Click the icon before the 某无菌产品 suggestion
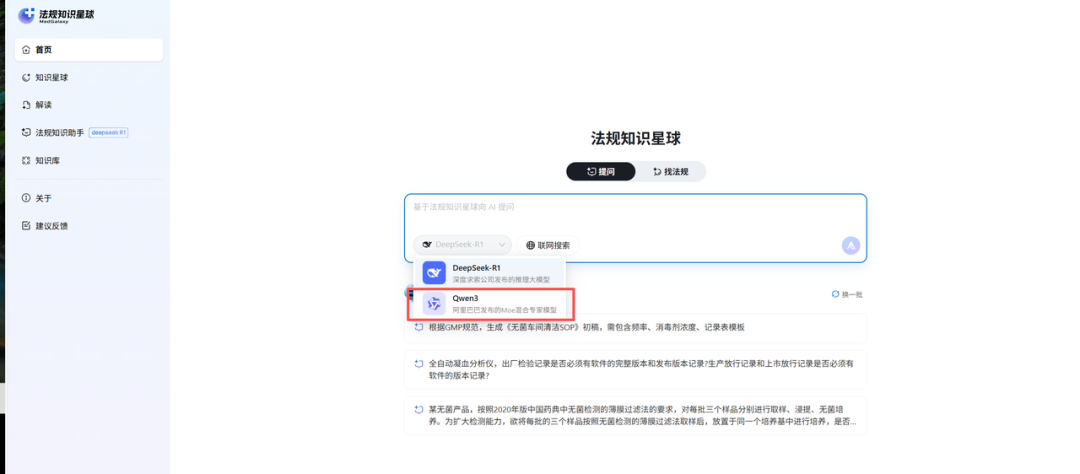This screenshot has height=474, width=1080. coord(418,409)
